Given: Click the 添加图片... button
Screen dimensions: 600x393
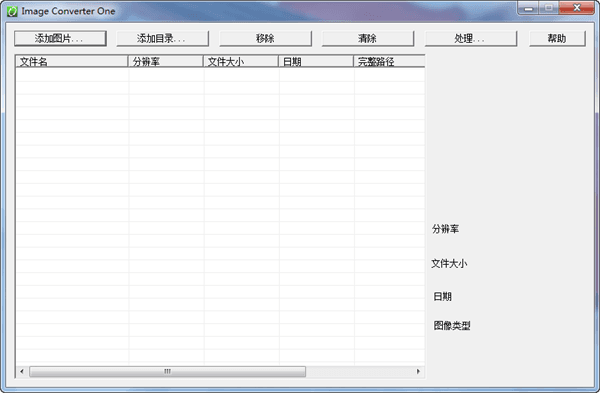Looking at the screenshot, I should pyautogui.click(x=60, y=38).
